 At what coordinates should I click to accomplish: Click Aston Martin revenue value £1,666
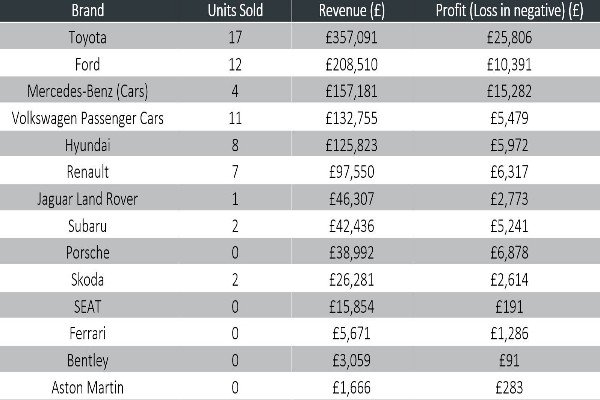[x=351, y=387]
